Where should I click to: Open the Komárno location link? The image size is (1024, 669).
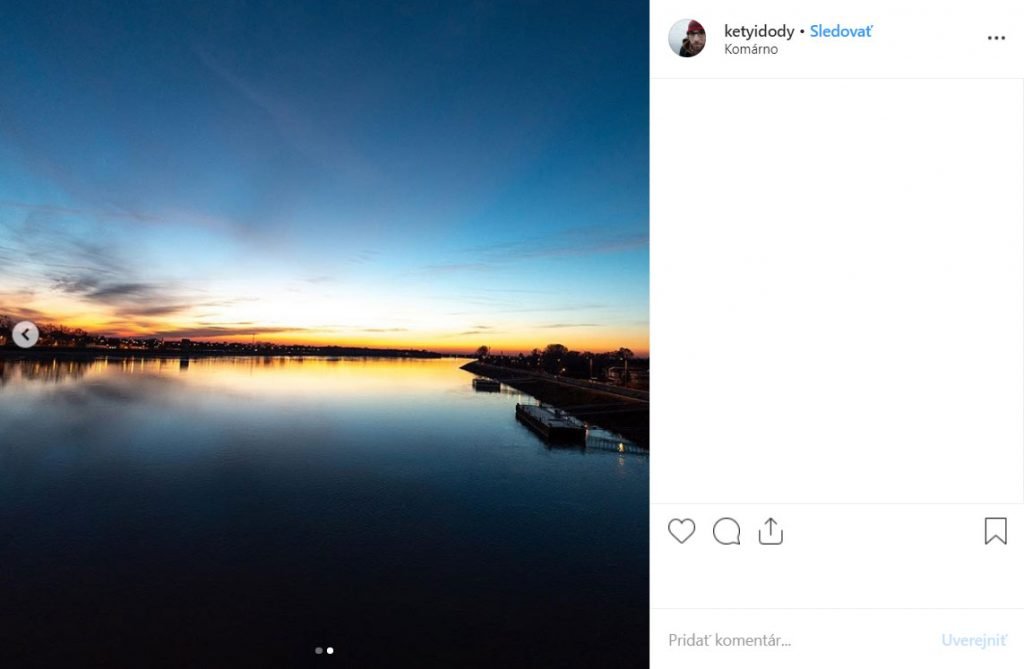751,49
